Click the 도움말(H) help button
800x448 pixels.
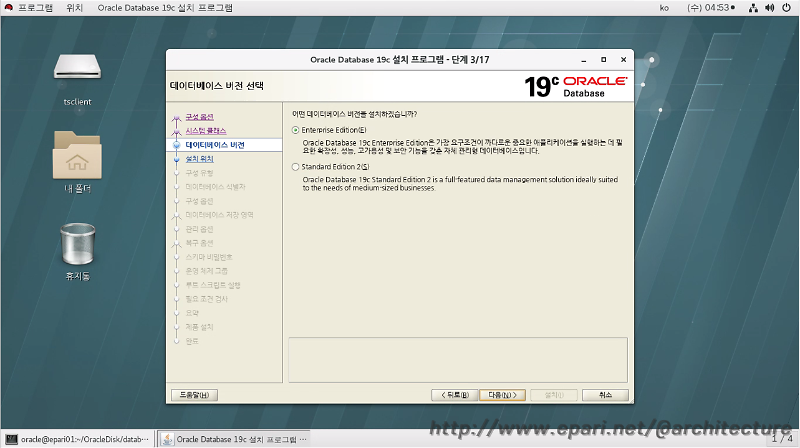pos(194,395)
